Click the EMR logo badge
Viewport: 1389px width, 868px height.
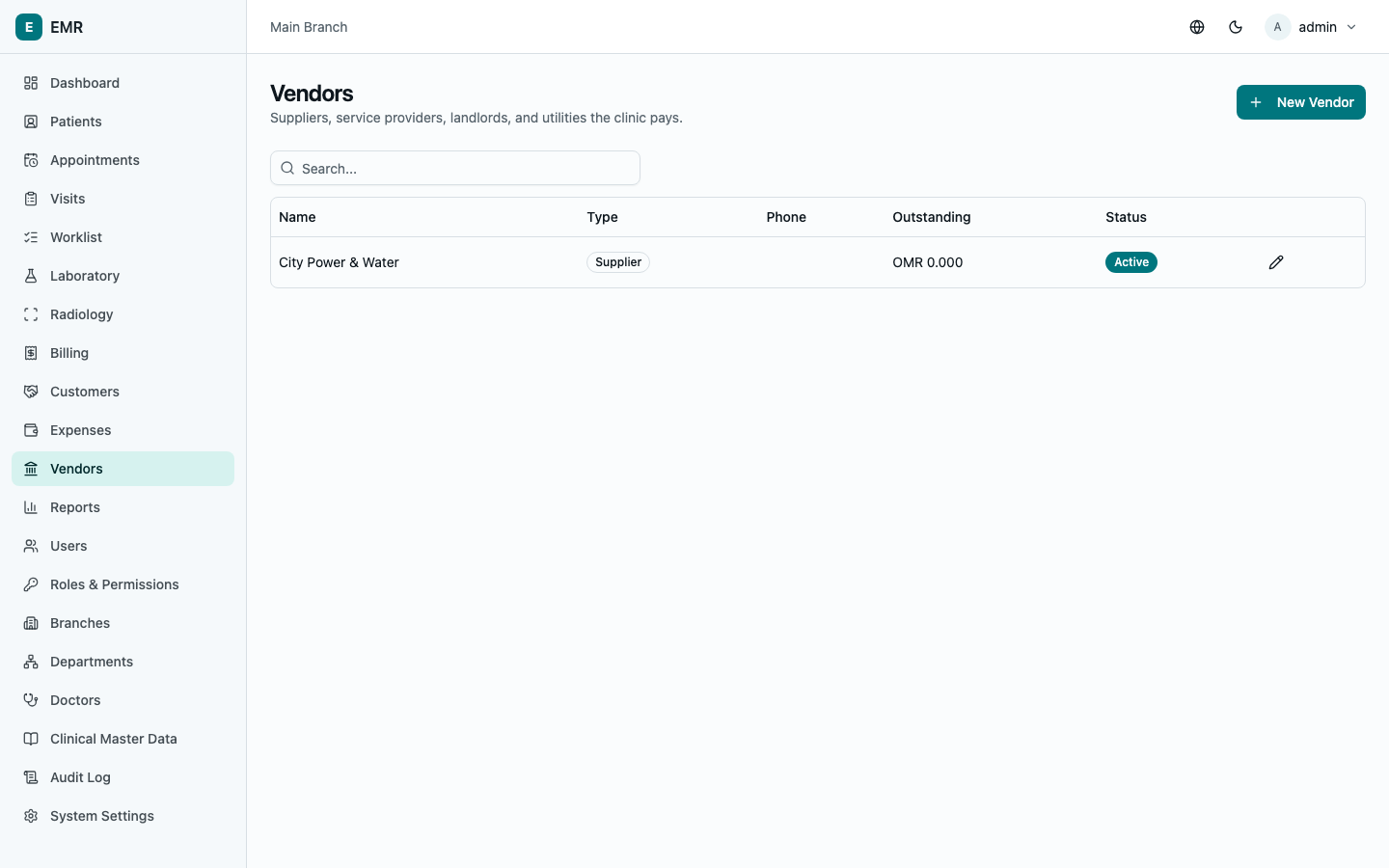click(29, 27)
